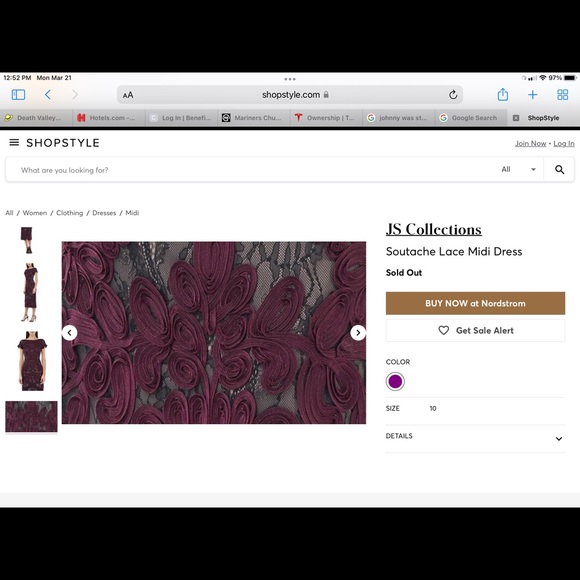Go to Women breadcrumb
The image size is (580, 580).
(35, 213)
